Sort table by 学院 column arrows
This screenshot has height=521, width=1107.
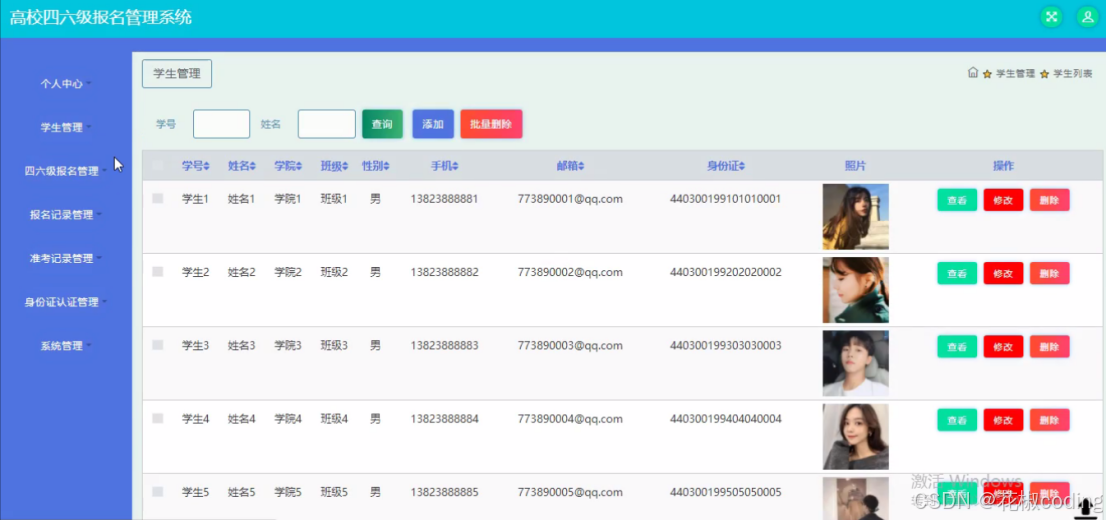pyautogui.click(x=299, y=167)
